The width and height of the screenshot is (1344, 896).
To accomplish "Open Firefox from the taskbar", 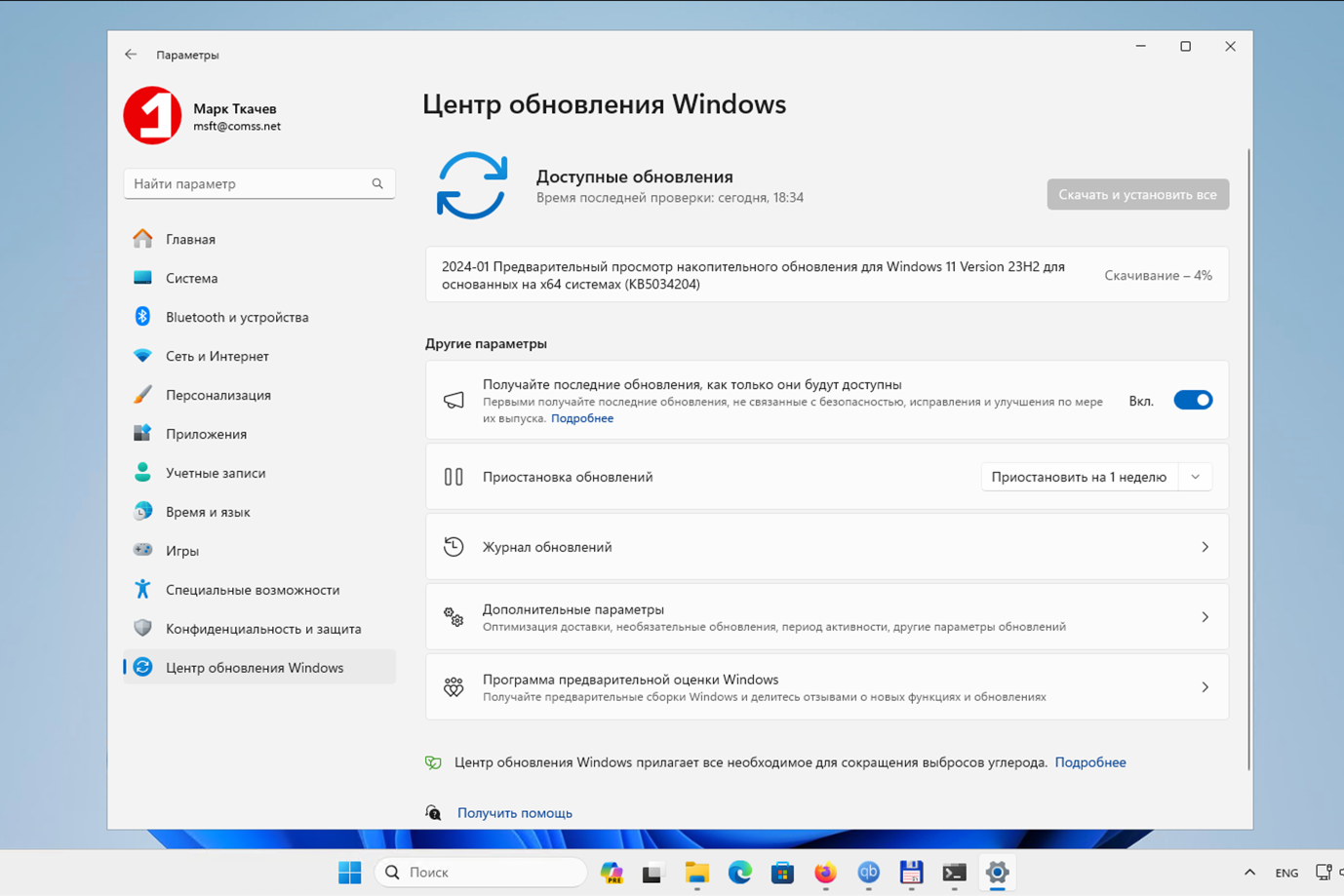I will [x=825, y=873].
